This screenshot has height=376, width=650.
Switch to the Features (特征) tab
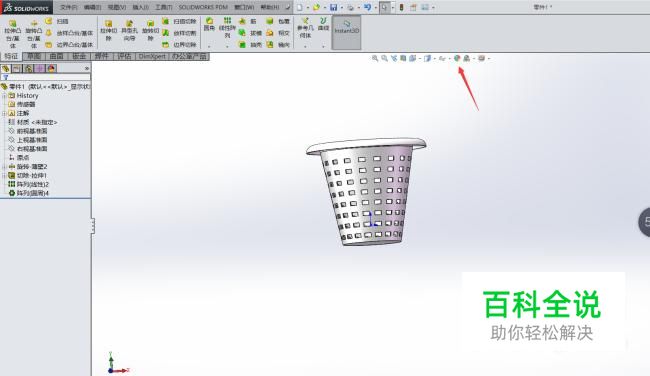point(11,56)
